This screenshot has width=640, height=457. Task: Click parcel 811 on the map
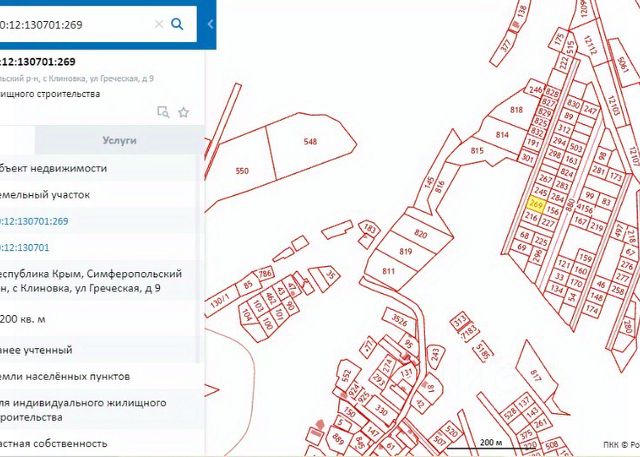pos(389,271)
